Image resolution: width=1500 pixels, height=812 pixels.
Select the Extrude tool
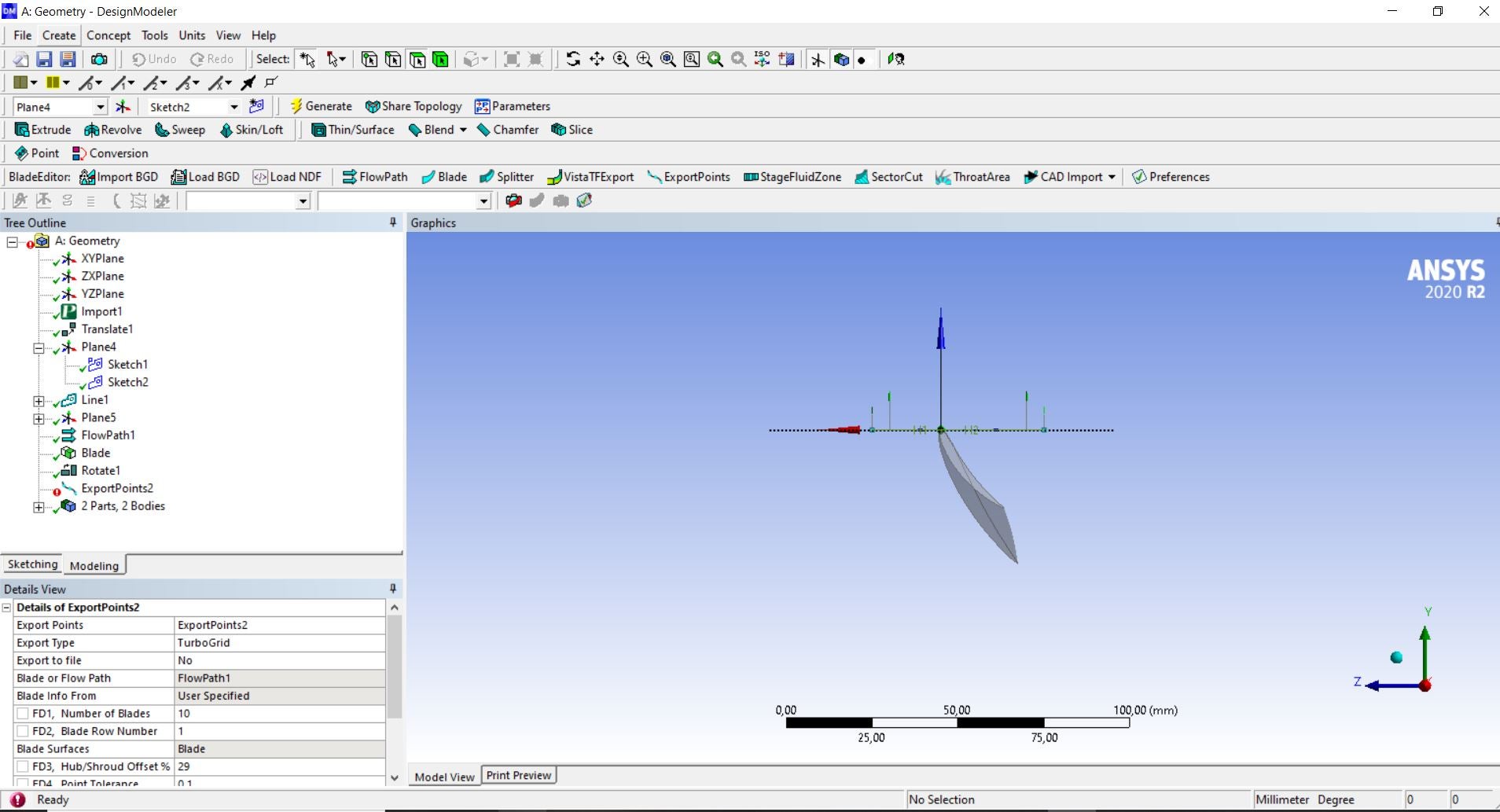pos(43,130)
